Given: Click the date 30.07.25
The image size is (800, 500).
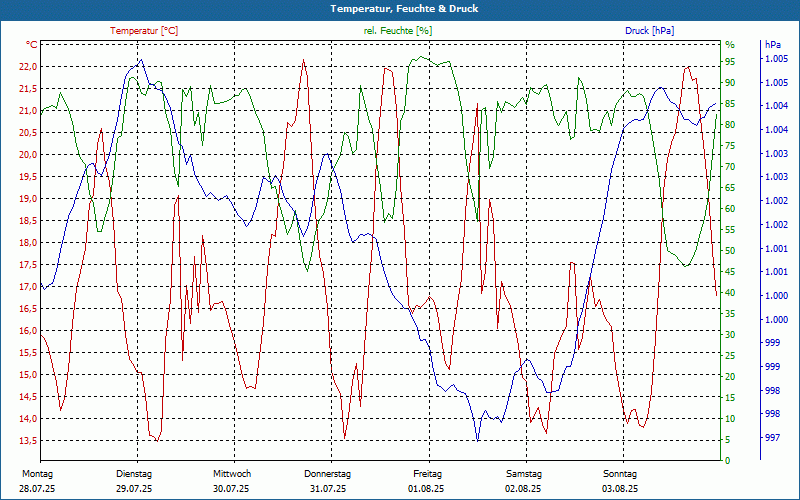Looking at the screenshot, I should 231,489.
